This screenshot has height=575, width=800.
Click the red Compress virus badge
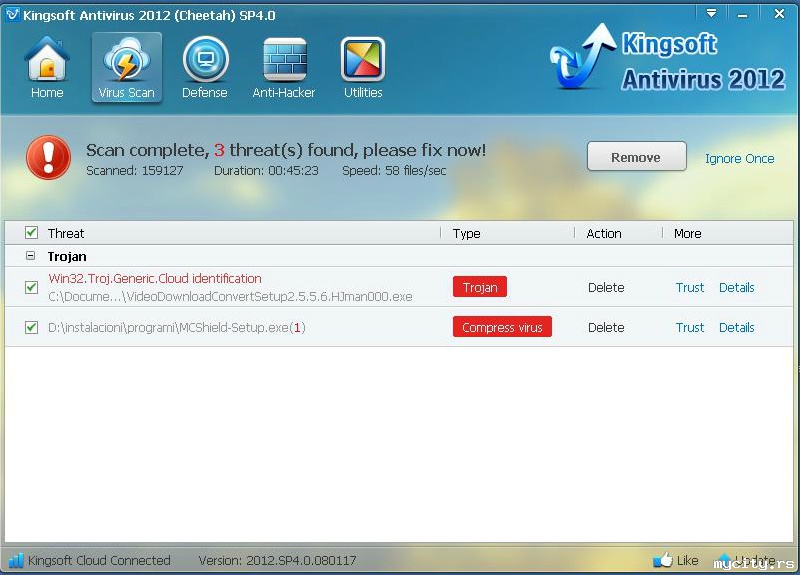coord(502,327)
